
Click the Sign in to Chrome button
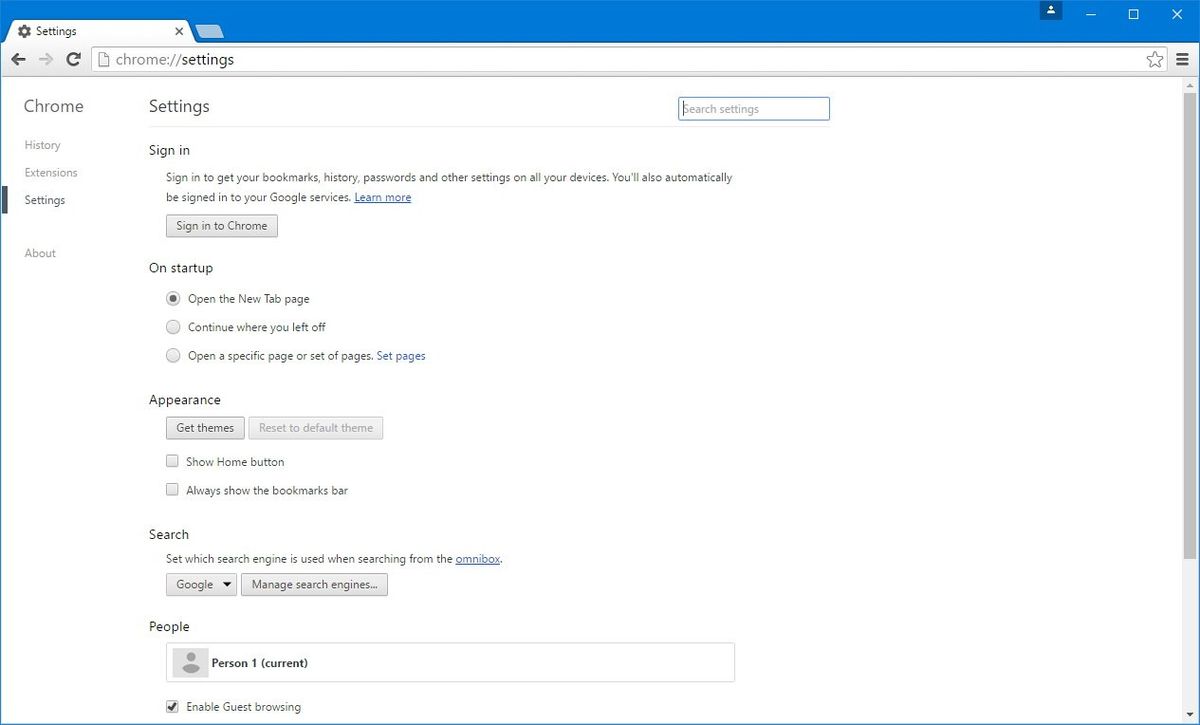(221, 226)
